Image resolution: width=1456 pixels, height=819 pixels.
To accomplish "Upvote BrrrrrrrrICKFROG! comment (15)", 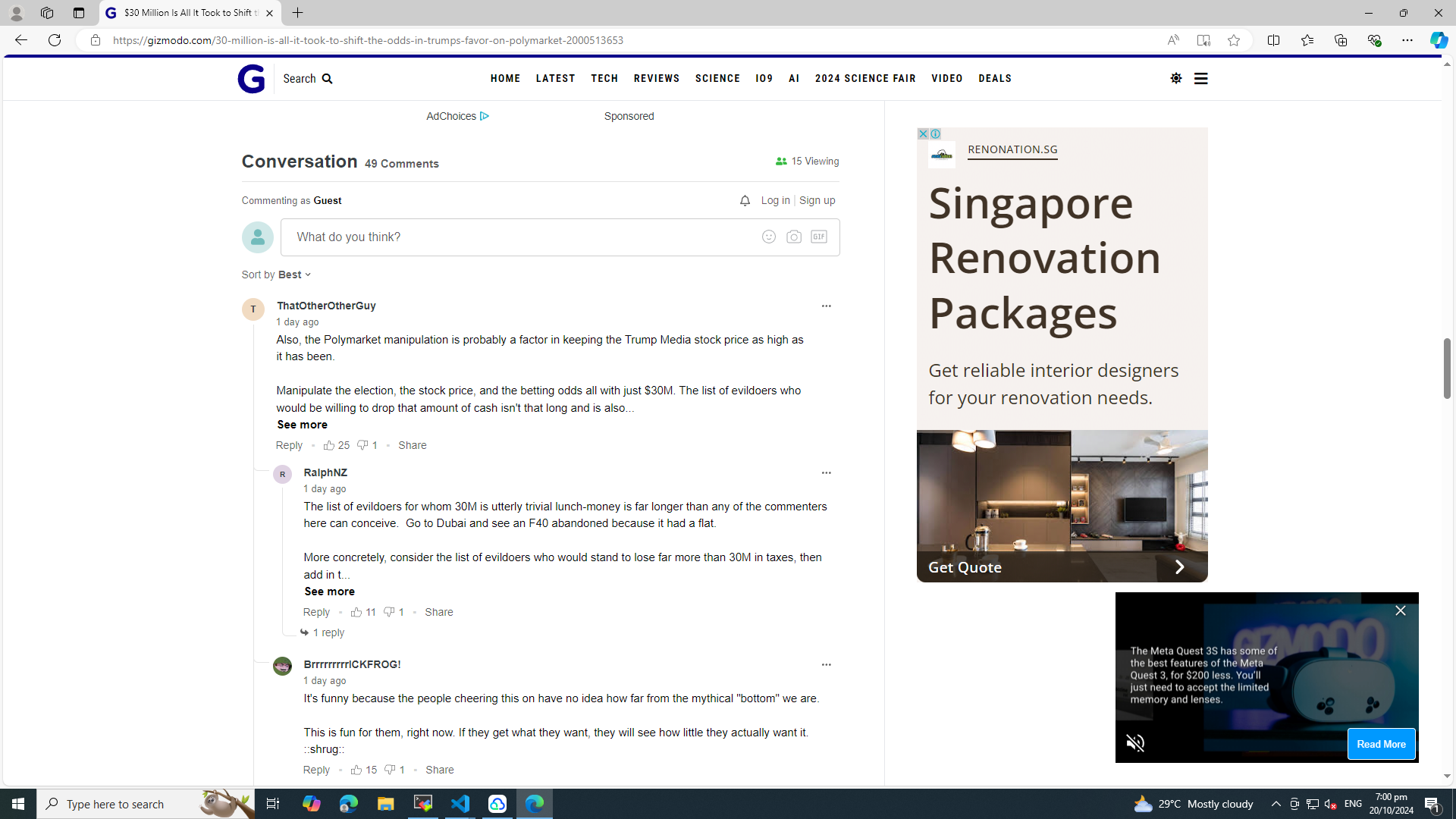I will (363, 770).
